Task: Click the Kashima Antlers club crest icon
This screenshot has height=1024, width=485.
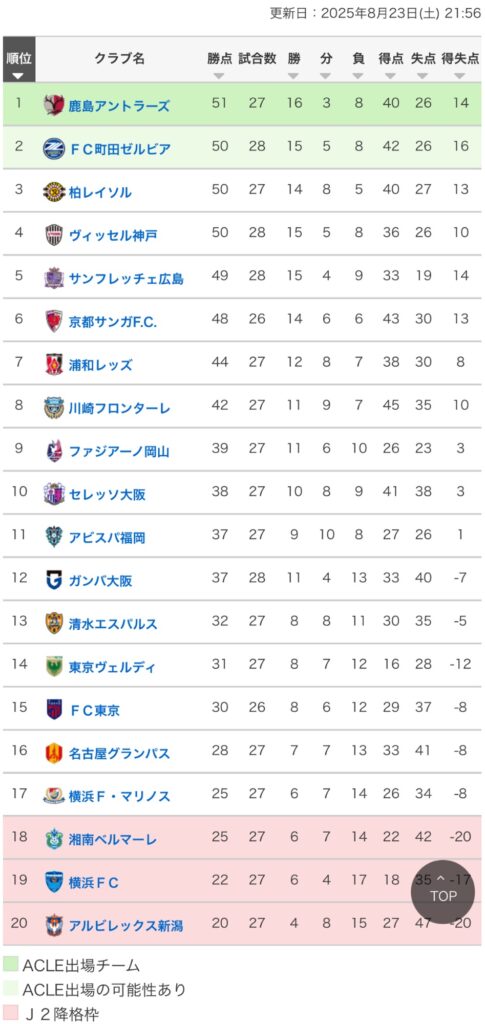Action: pyautogui.click(x=54, y=105)
